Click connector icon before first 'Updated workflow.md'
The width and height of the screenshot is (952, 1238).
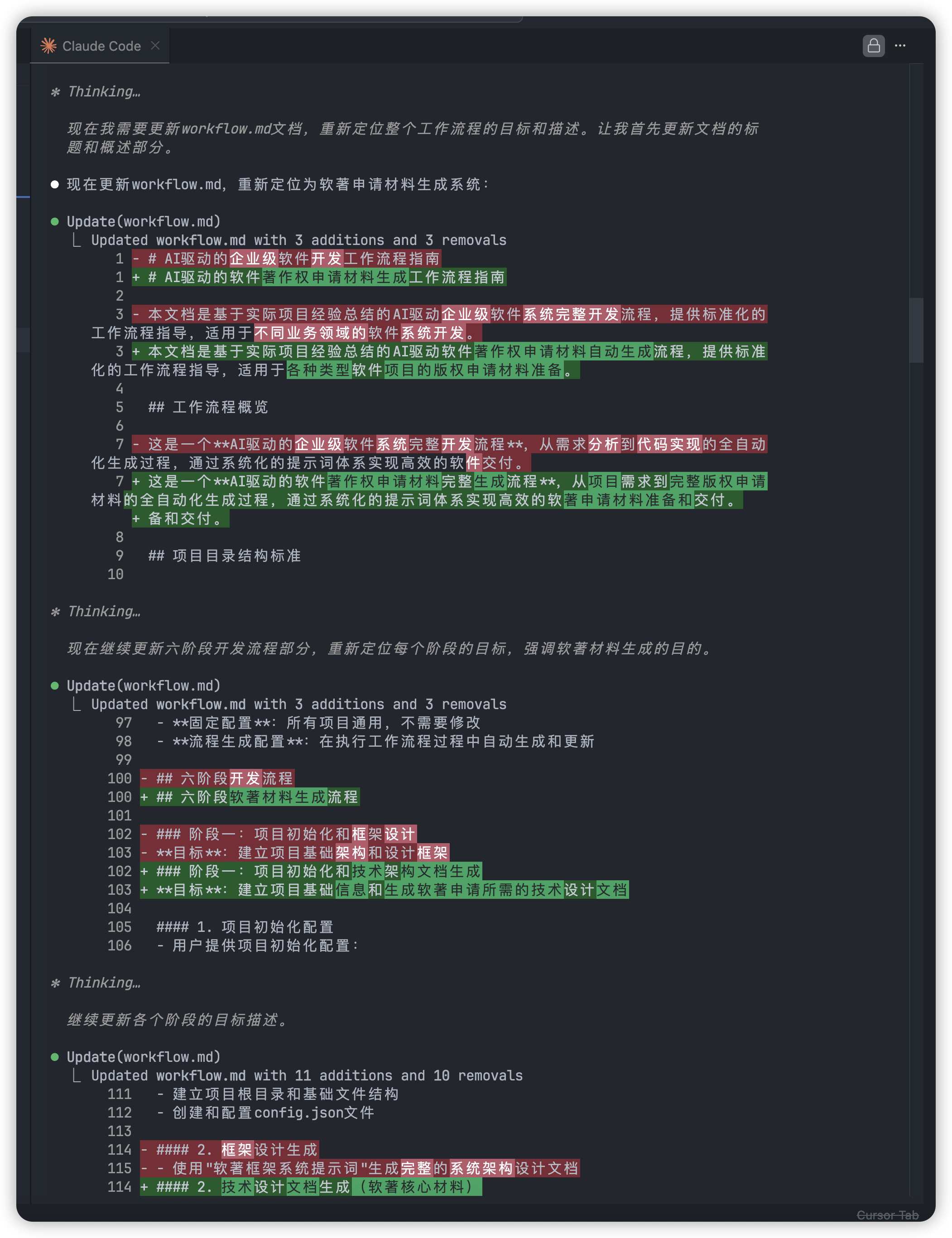point(77,240)
